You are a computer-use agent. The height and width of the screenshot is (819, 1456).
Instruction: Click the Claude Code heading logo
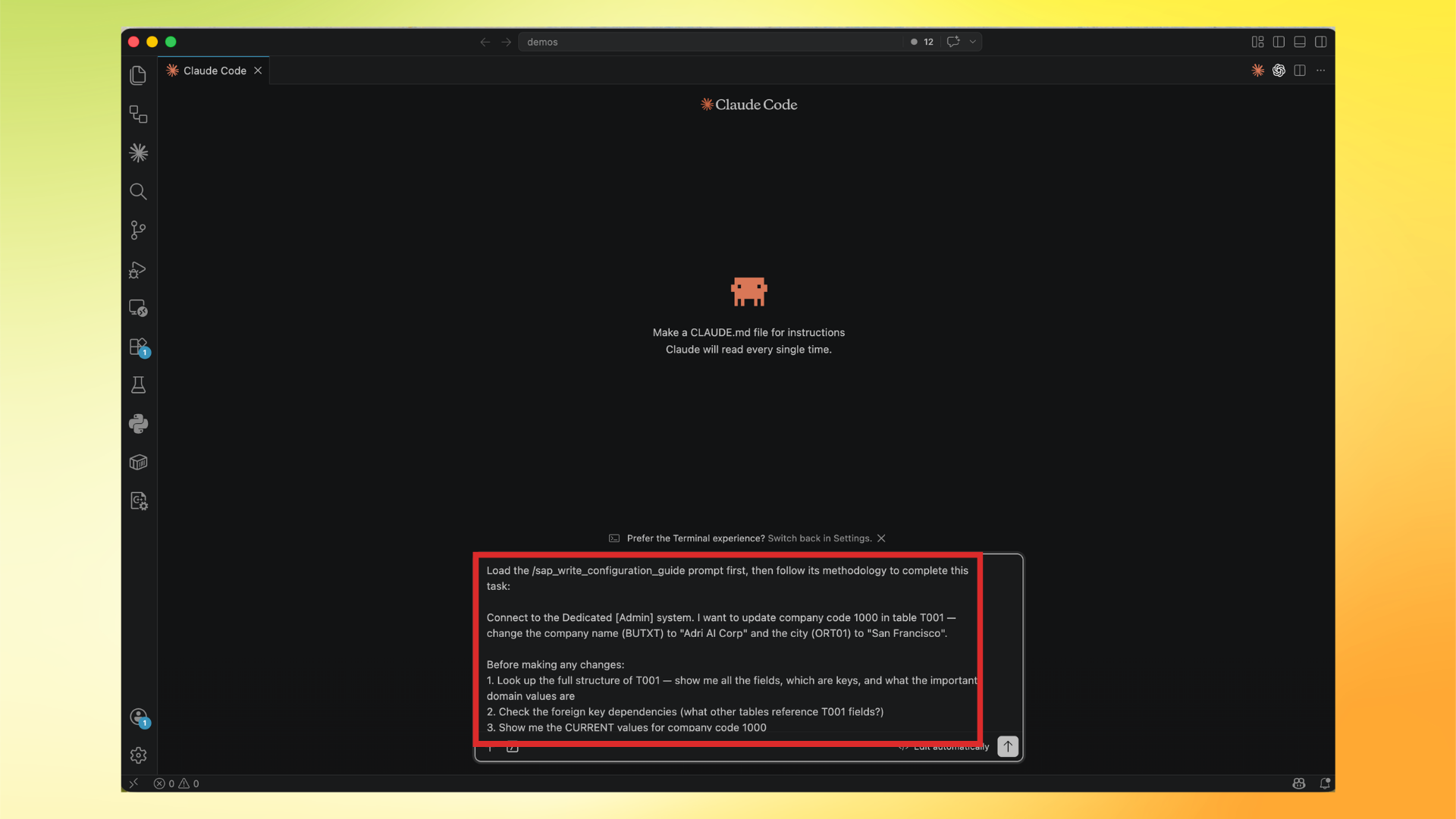[749, 105]
